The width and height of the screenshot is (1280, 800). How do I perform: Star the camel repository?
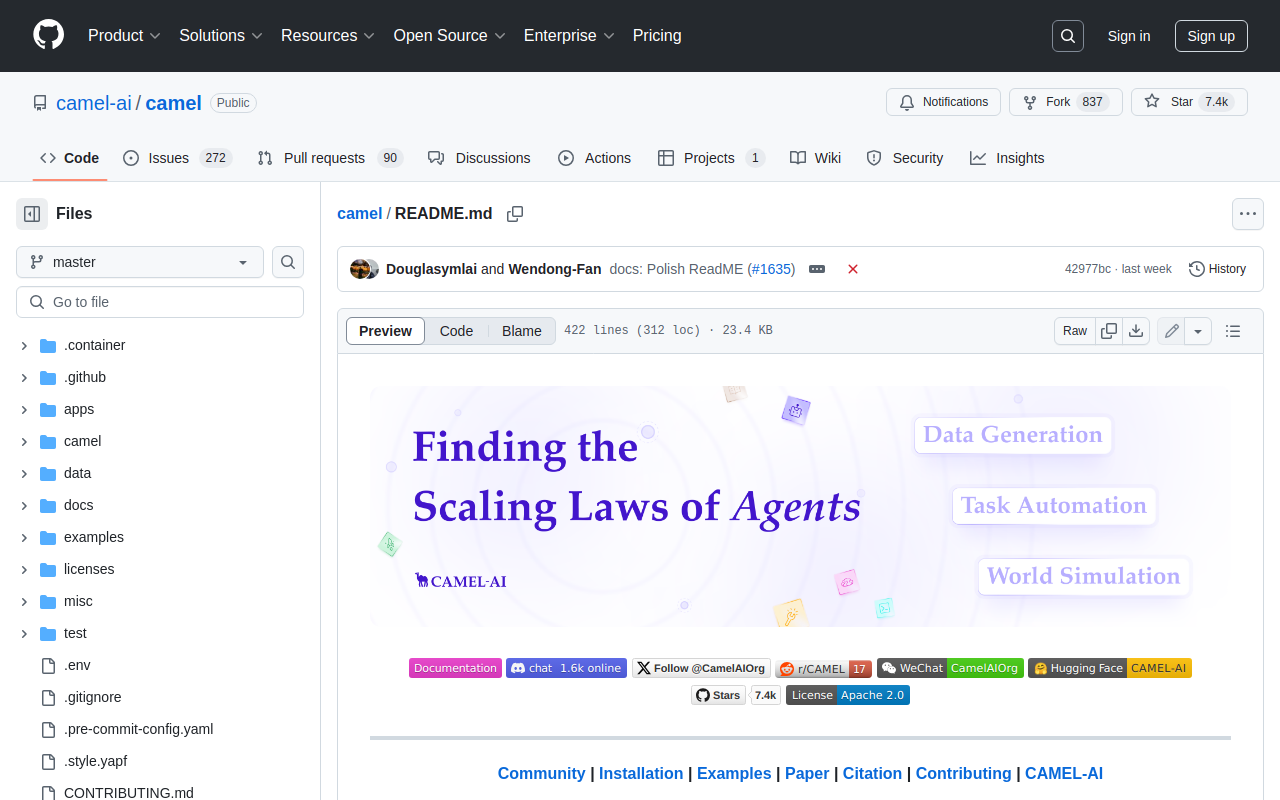1189,102
